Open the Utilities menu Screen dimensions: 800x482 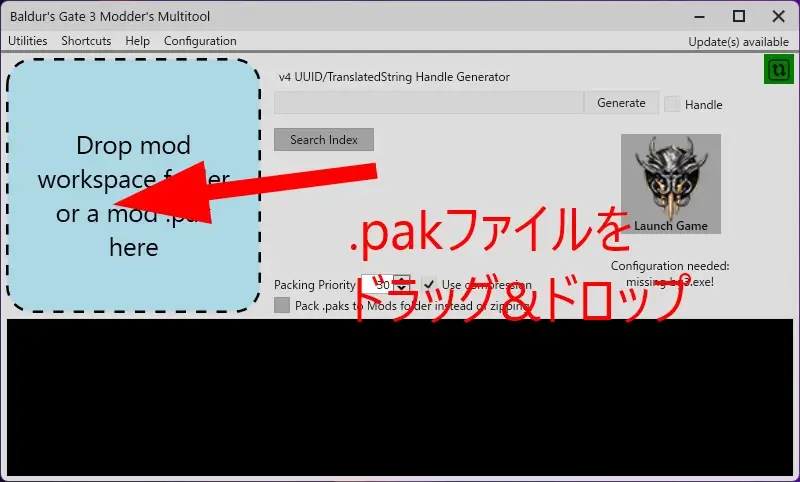[x=28, y=41]
